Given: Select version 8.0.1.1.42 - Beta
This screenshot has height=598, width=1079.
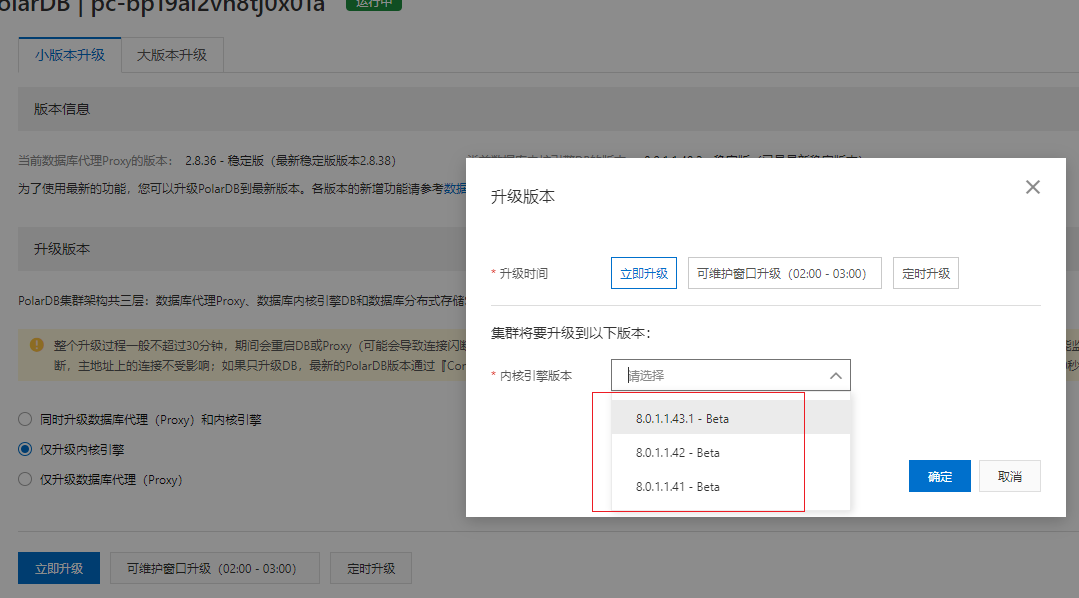Looking at the screenshot, I should [731, 452].
